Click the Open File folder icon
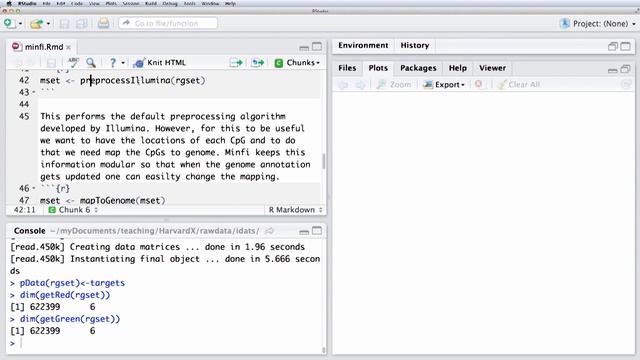Screen dimensions: 640x360 click(x=37, y=24)
